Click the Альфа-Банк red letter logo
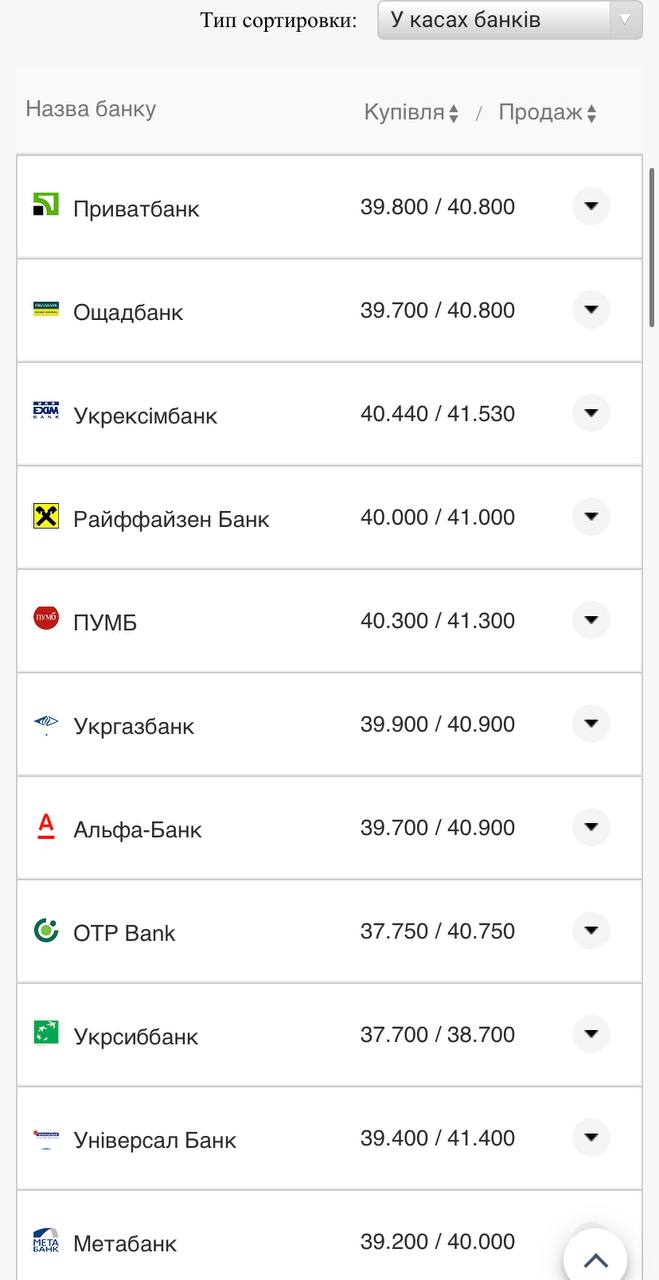Screen dimensions: 659x1280 pos(46,826)
